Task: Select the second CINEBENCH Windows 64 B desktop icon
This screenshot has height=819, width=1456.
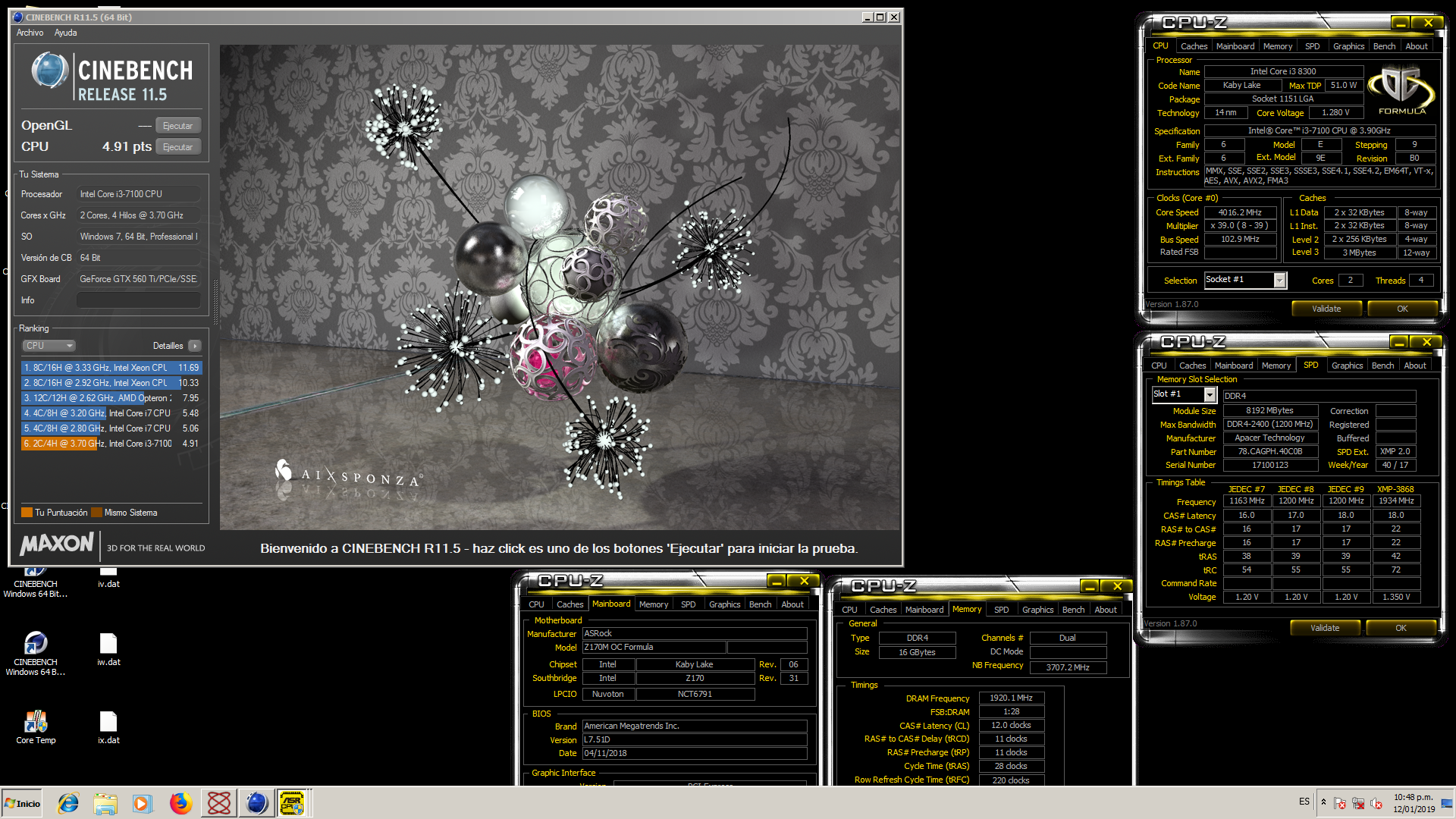Action: (x=36, y=654)
